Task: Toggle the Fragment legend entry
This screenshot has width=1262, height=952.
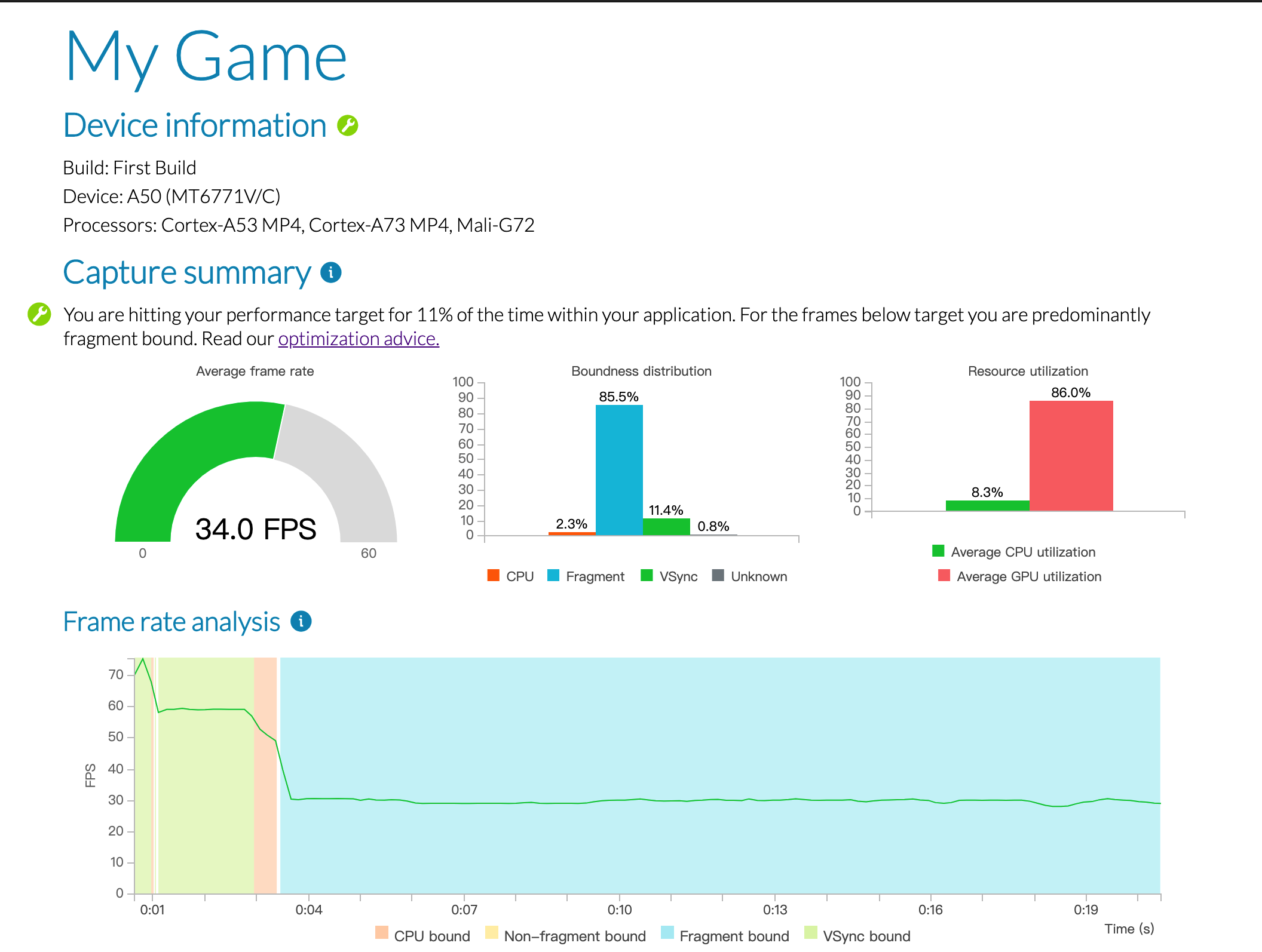Action: (595, 576)
